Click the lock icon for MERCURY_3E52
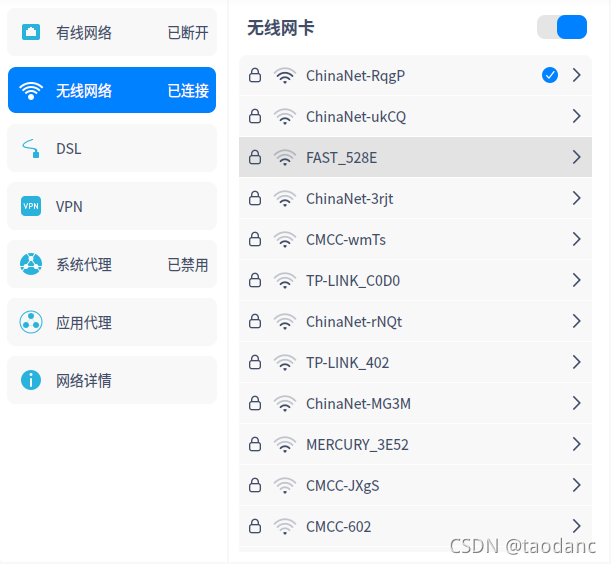This screenshot has height=564, width=611. pyautogui.click(x=255, y=444)
